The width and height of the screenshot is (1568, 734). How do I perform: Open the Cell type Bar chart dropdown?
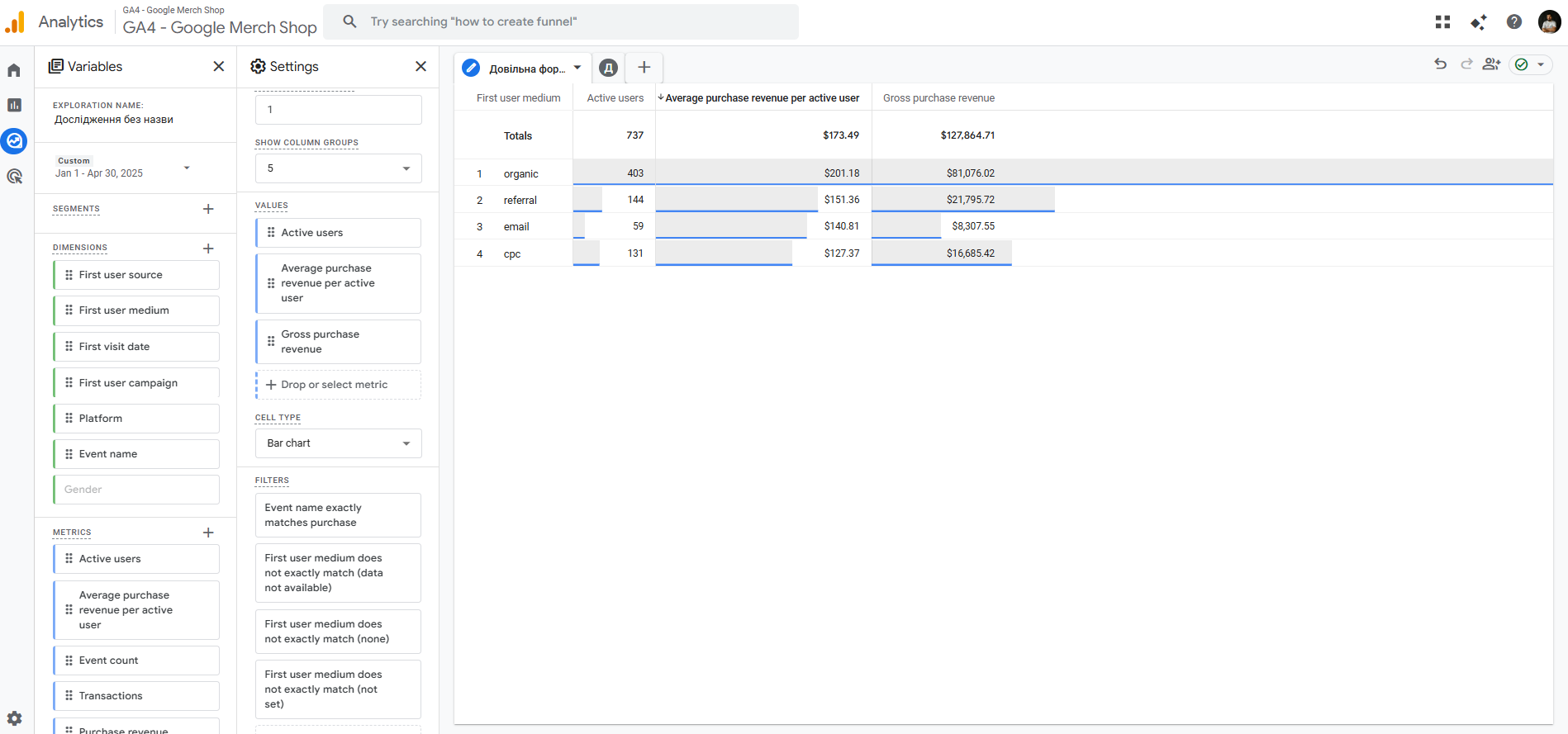point(339,443)
